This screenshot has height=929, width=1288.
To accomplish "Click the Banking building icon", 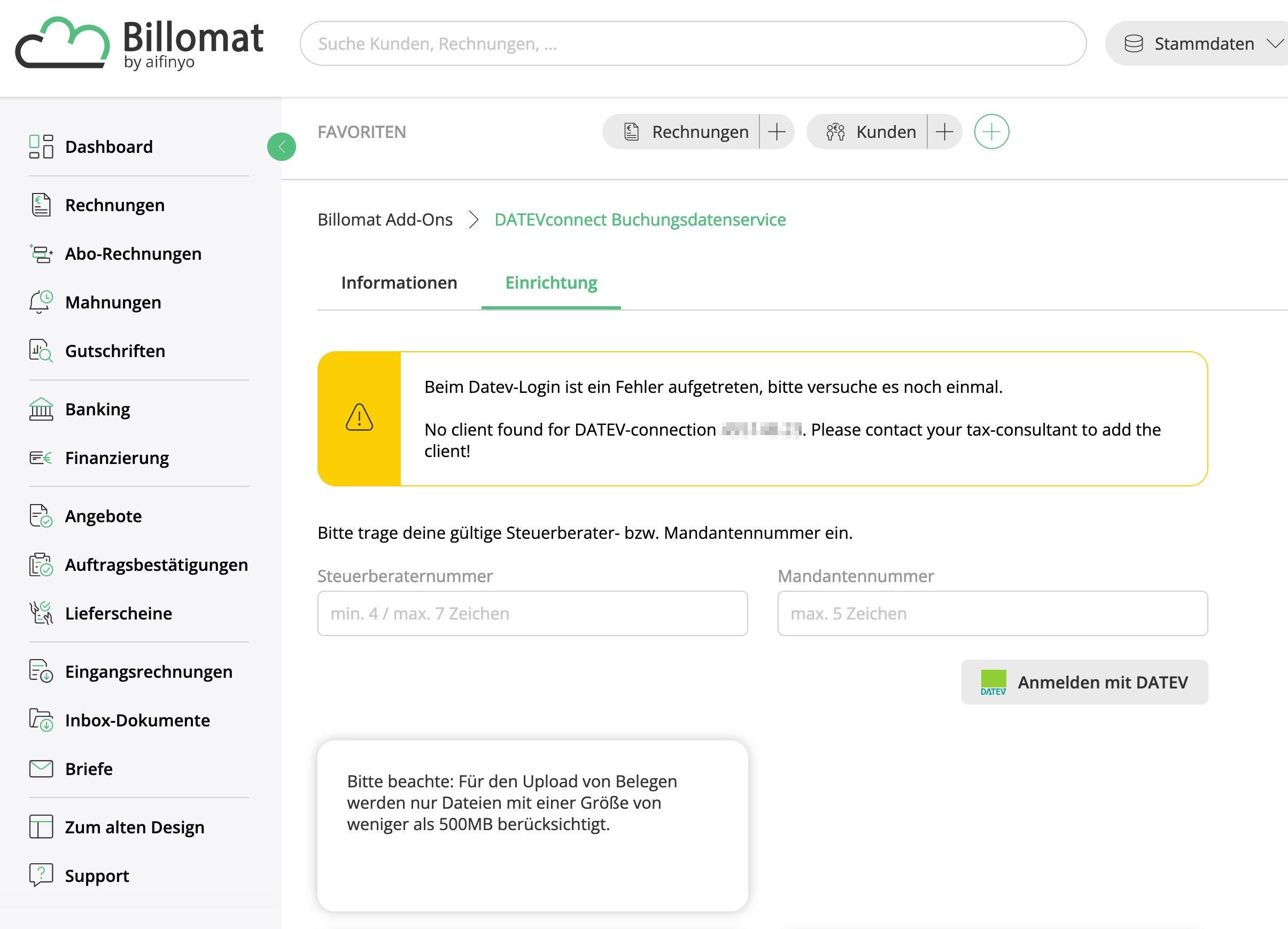I will 41,409.
